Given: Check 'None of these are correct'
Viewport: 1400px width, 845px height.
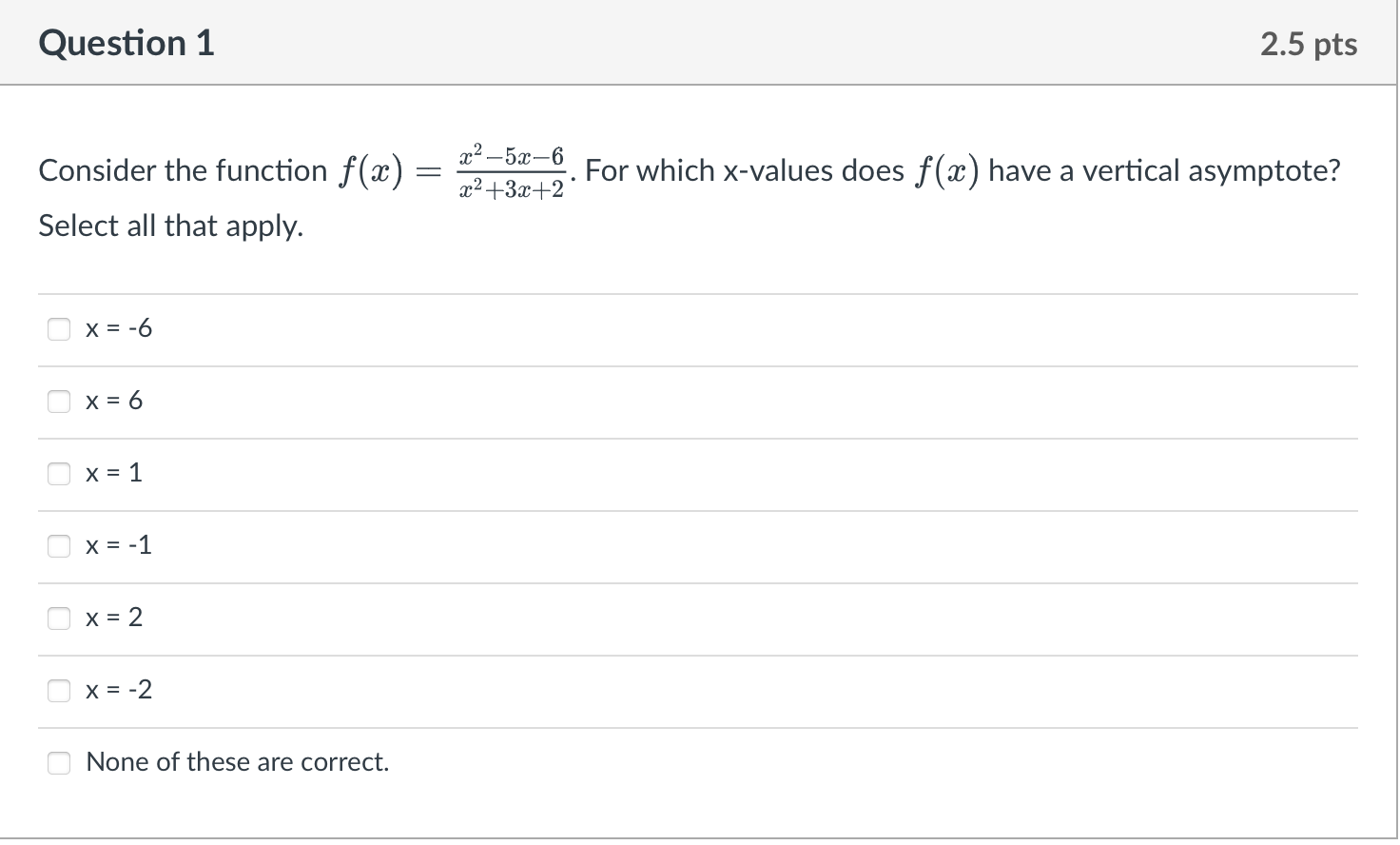Looking at the screenshot, I should pyautogui.click(x=58, y=762).
